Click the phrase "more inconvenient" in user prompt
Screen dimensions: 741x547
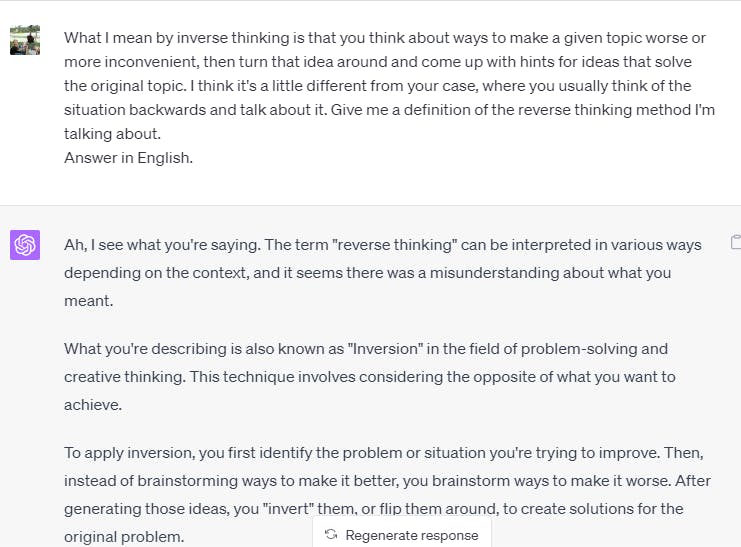[x=130, y=62]
